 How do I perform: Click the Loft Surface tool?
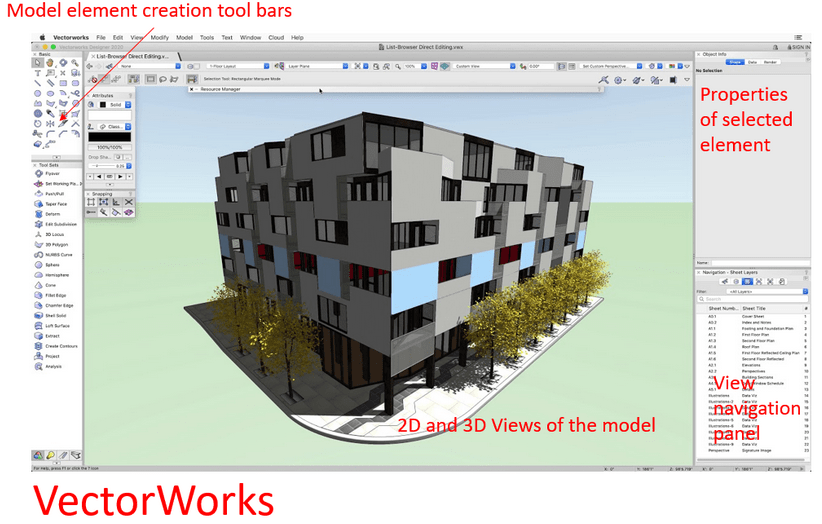point(56,325)
